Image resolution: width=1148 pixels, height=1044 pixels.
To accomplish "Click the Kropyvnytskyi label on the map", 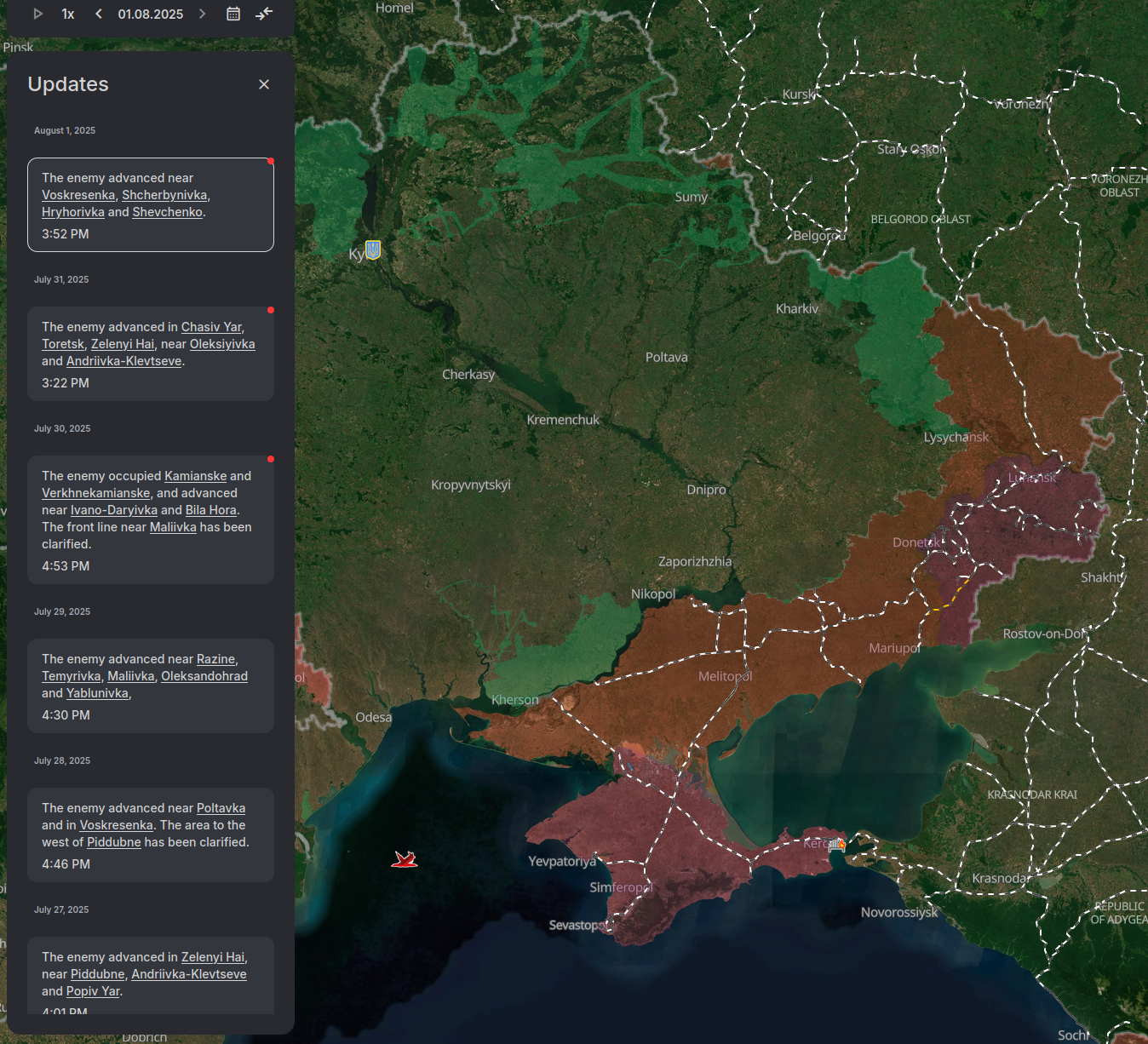I will [471, 485].
